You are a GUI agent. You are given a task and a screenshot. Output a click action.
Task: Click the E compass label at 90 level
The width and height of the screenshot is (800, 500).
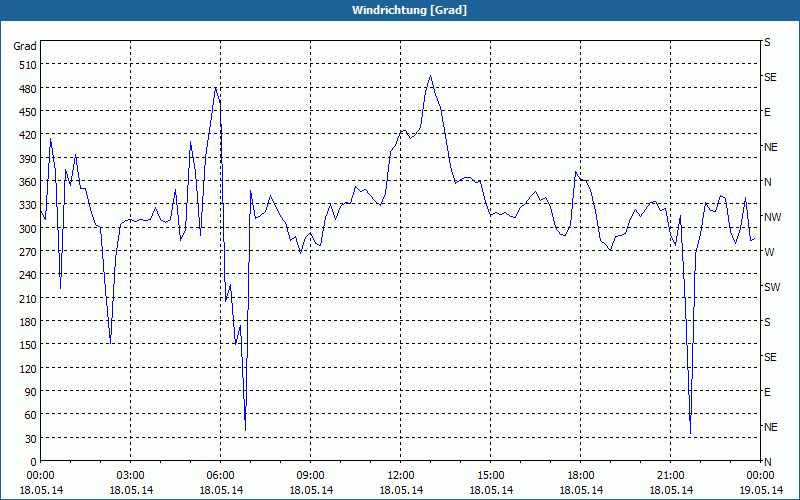click(x=767, y=392)
